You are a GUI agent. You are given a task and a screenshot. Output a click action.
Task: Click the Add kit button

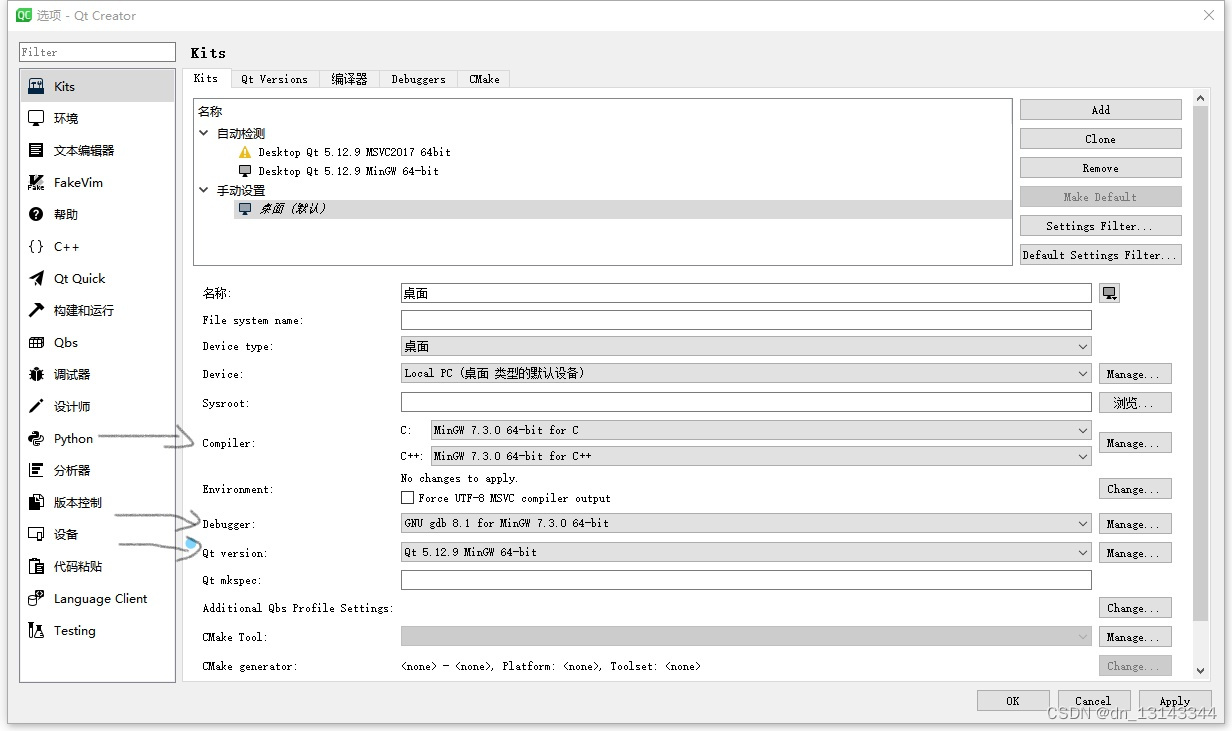tap(1101, 110)
